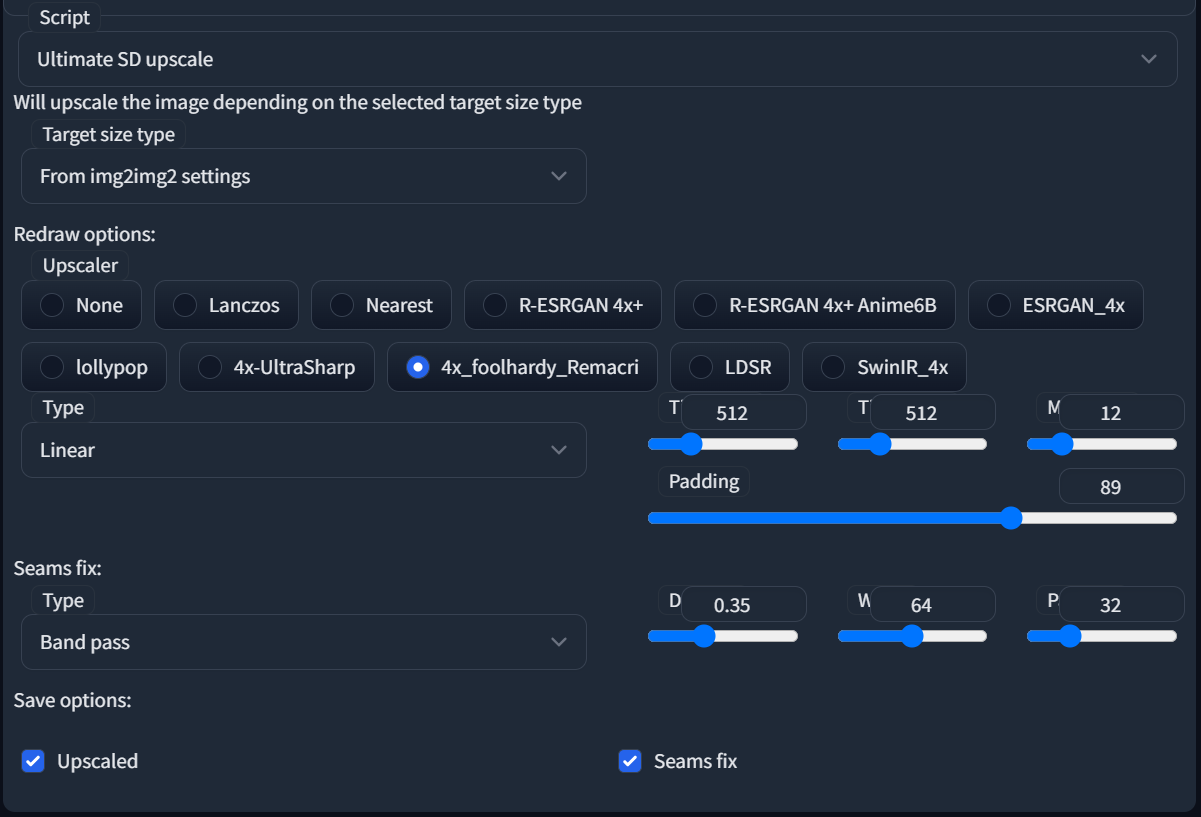The height and width of the screenshot is (817, 1201).
Task: Select the SwinIR_4x upscaler
Action: click(x=885, y=367)
